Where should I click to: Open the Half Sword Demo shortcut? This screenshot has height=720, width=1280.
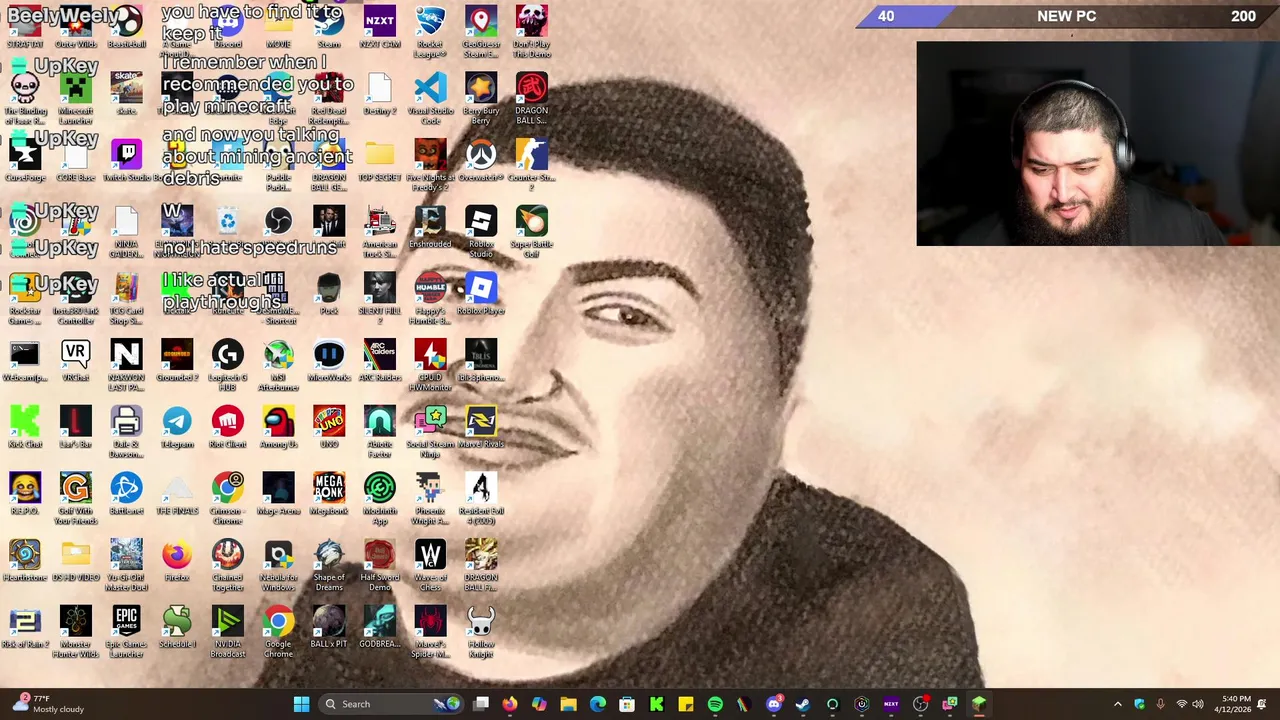pyautogui.click(x=379, y=565)
